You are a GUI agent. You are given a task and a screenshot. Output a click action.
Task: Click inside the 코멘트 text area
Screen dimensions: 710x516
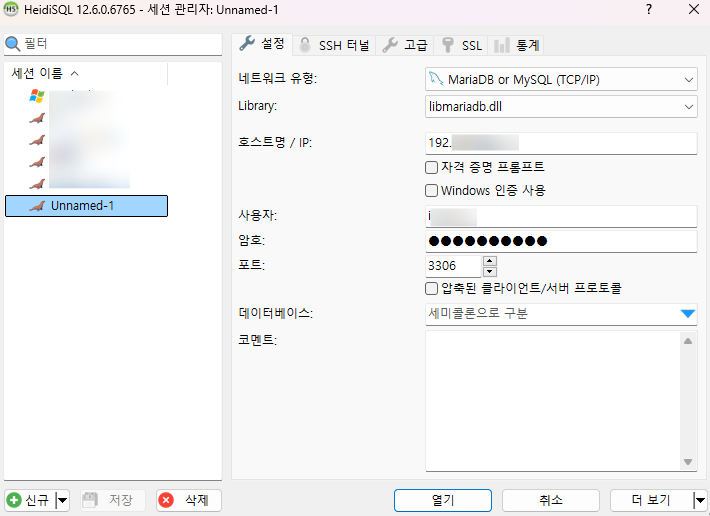point(552,401)
